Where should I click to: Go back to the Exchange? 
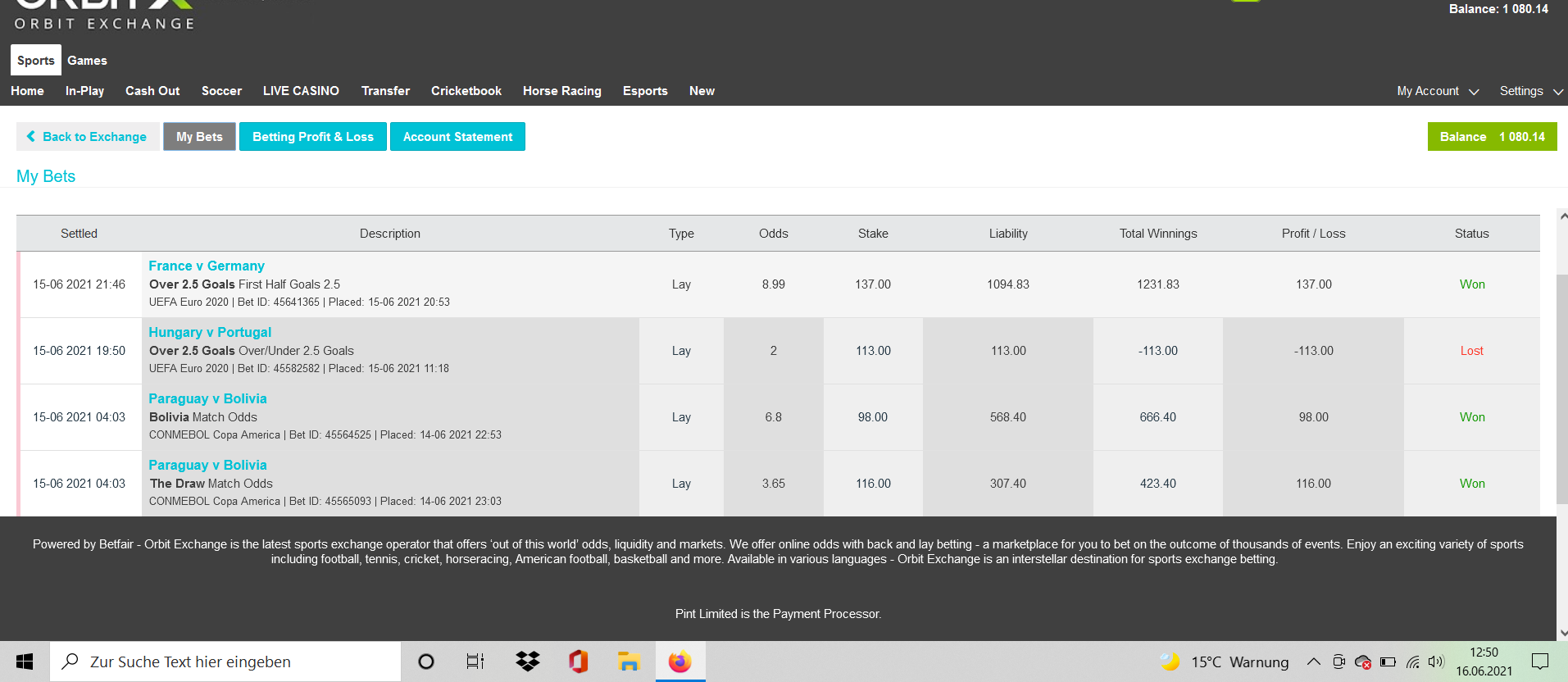[88, 137]
